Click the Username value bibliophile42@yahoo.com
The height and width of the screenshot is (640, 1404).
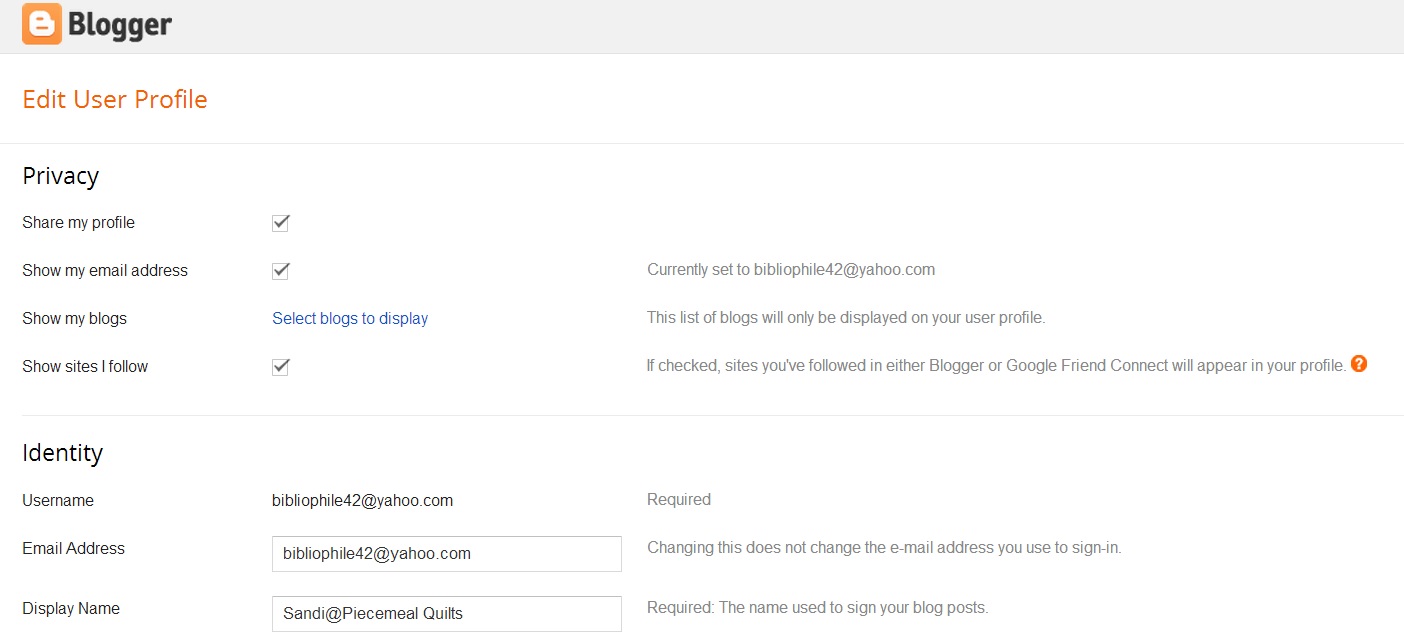(362, 501)
